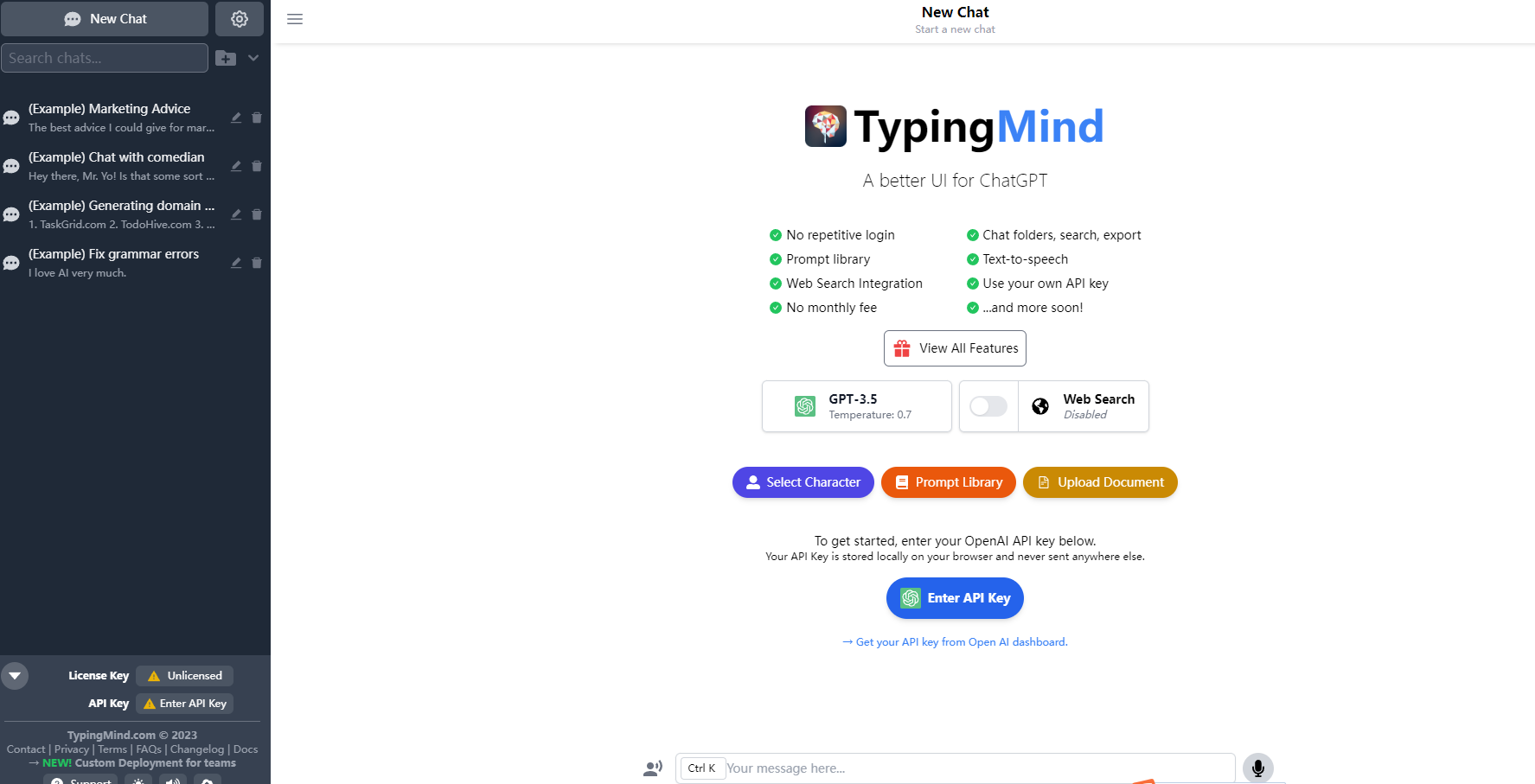
Task: Click the microphone voice input icon
Action: tap(1258, 768)
